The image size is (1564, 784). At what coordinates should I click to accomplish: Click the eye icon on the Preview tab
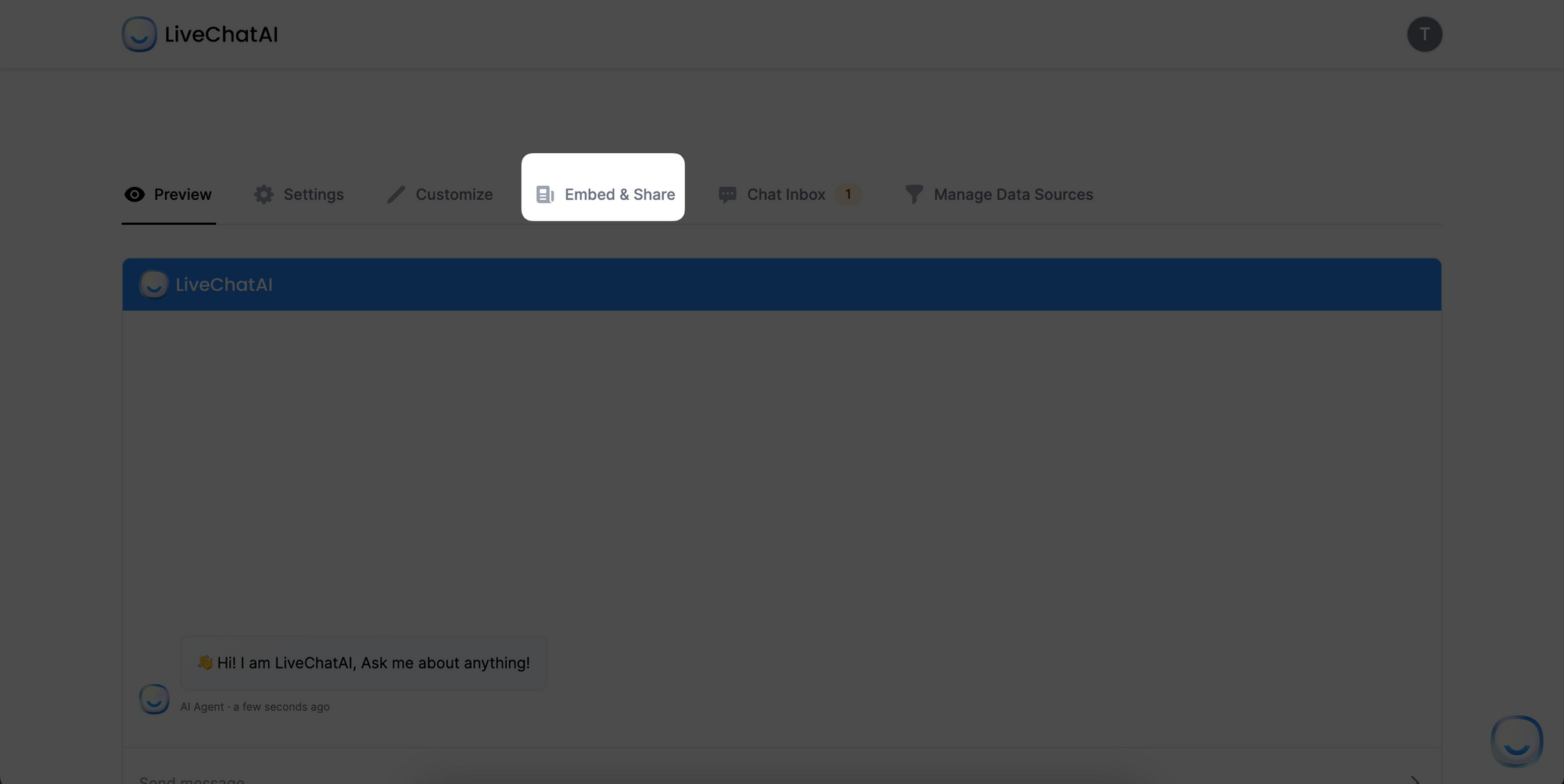(x=135, y=195)
